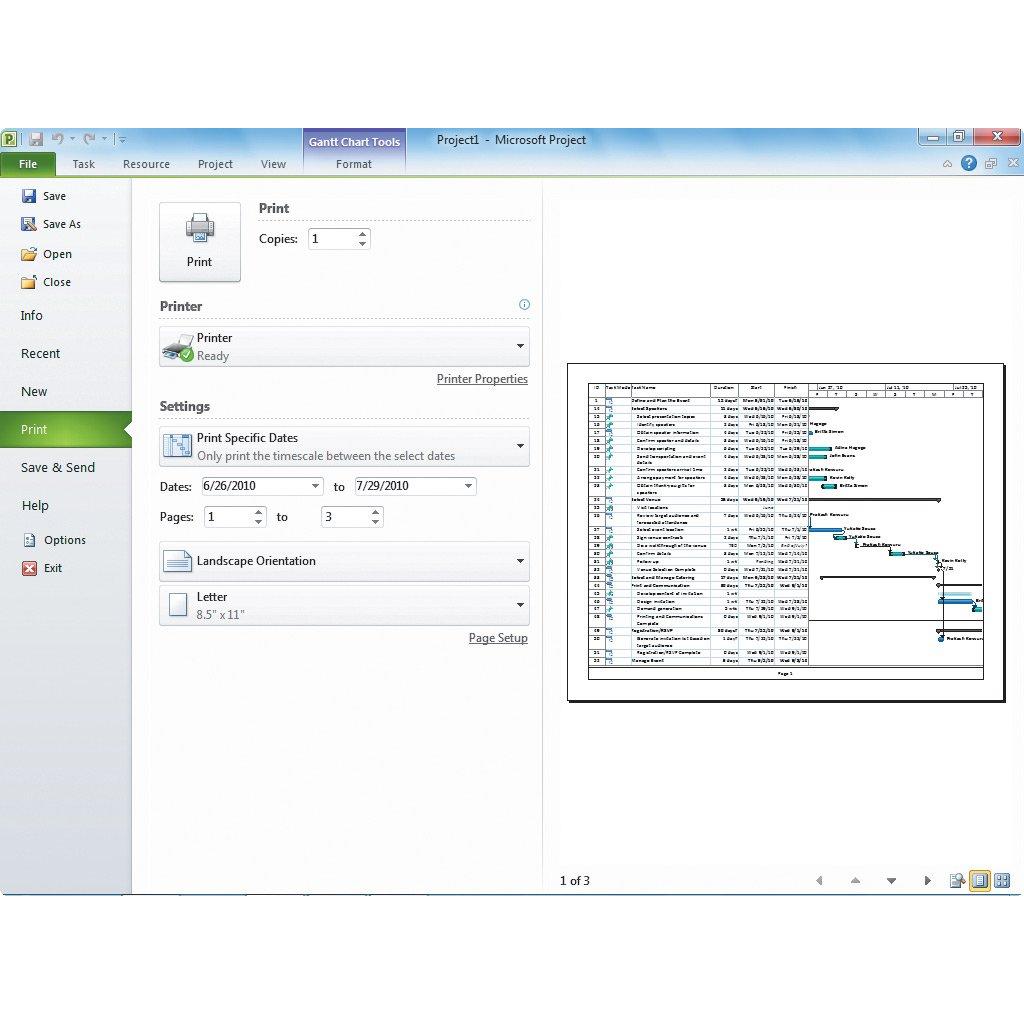Screen dimensions: 1024x1024
Task: Select New in the backstage sidebar
Action: point(33,391)
